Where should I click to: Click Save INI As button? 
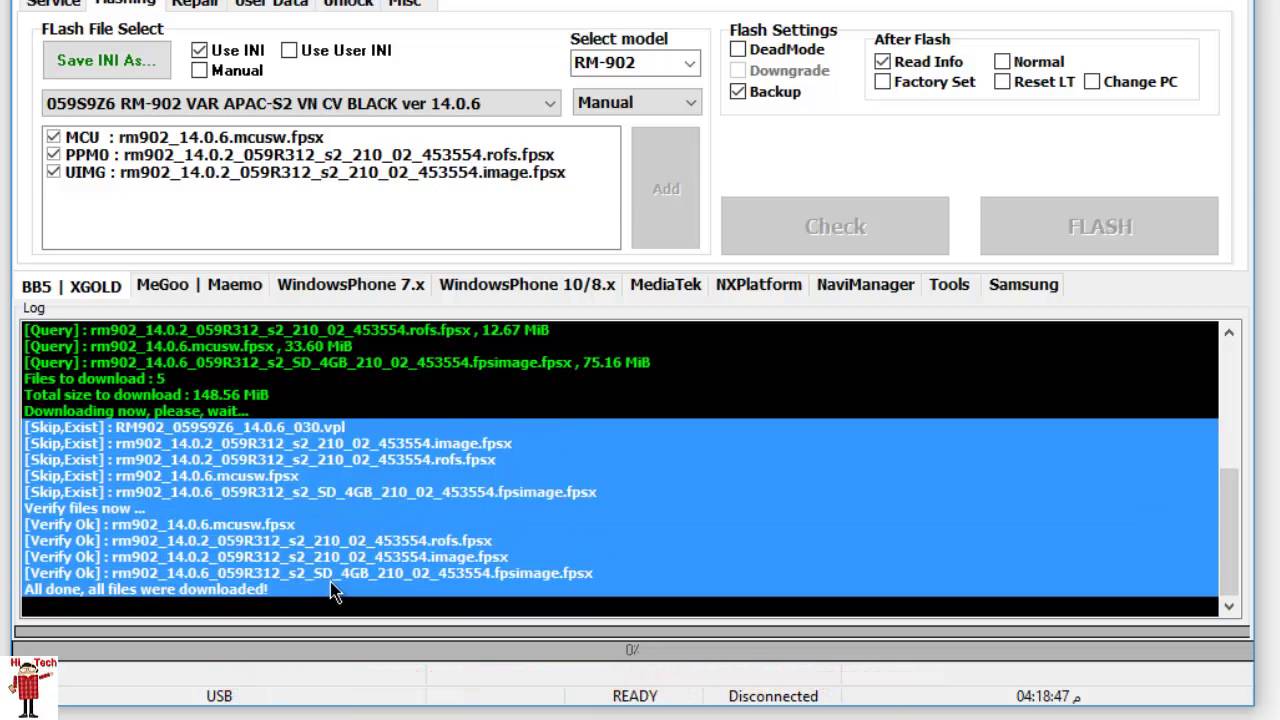coord(107,60)
